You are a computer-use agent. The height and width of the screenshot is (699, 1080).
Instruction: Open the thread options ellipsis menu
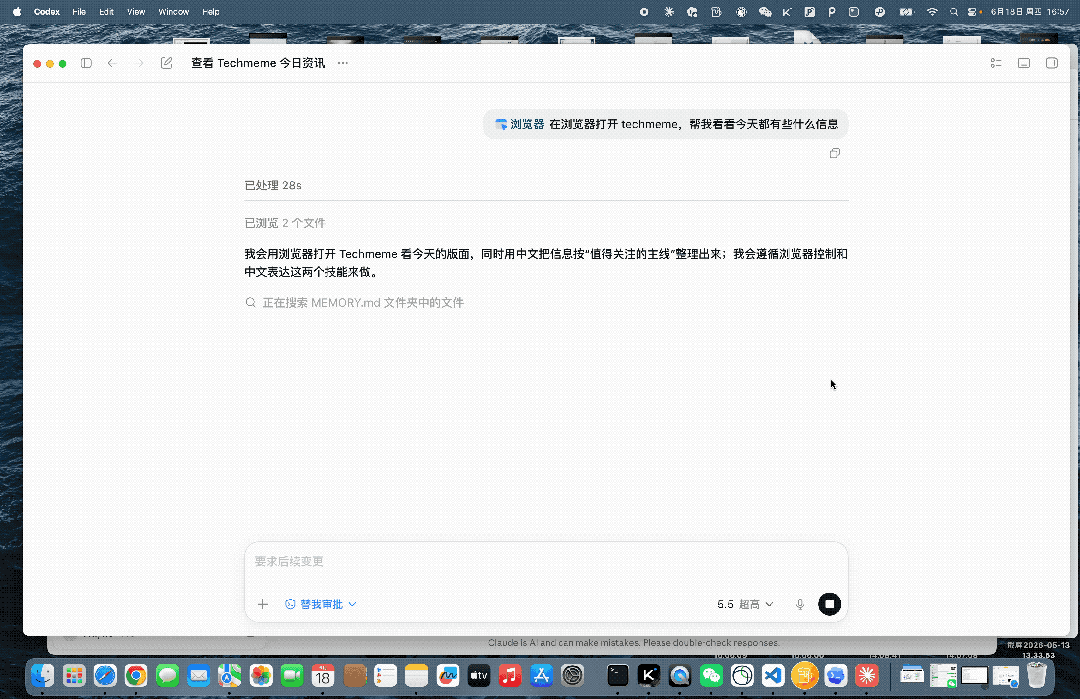(342, 63)
